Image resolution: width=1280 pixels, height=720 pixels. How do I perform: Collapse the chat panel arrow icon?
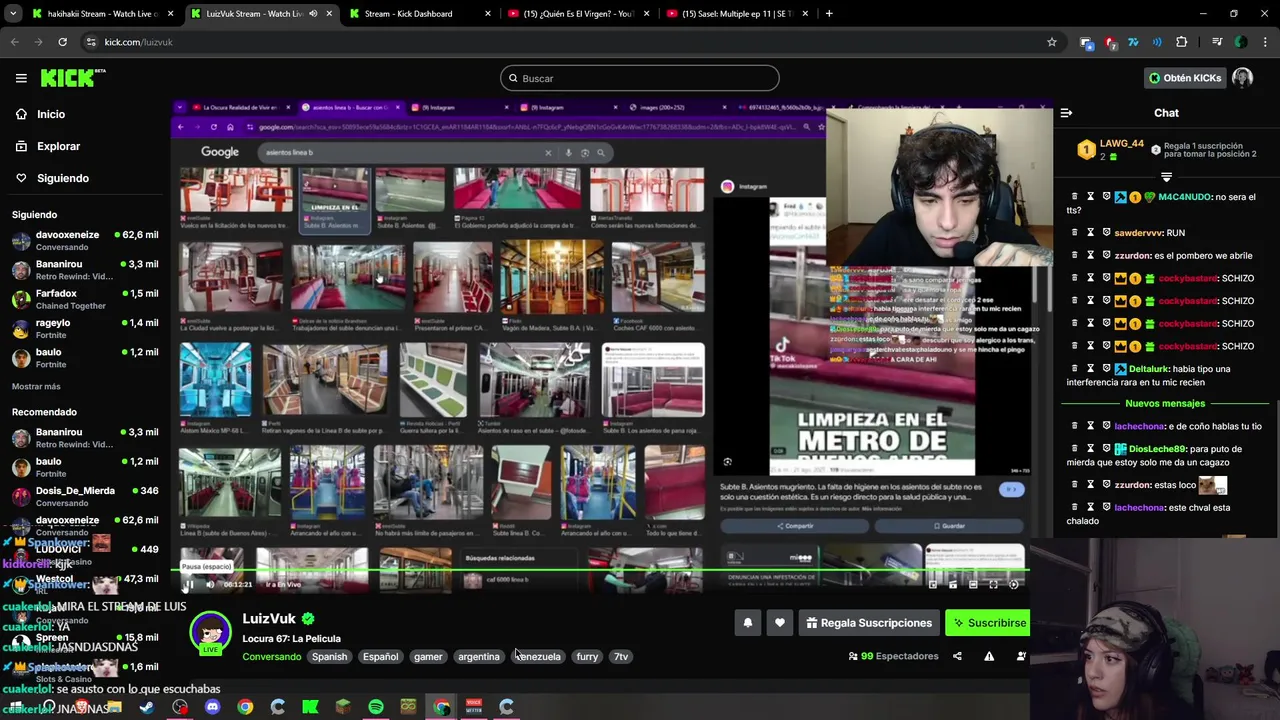pos(1066,113)
